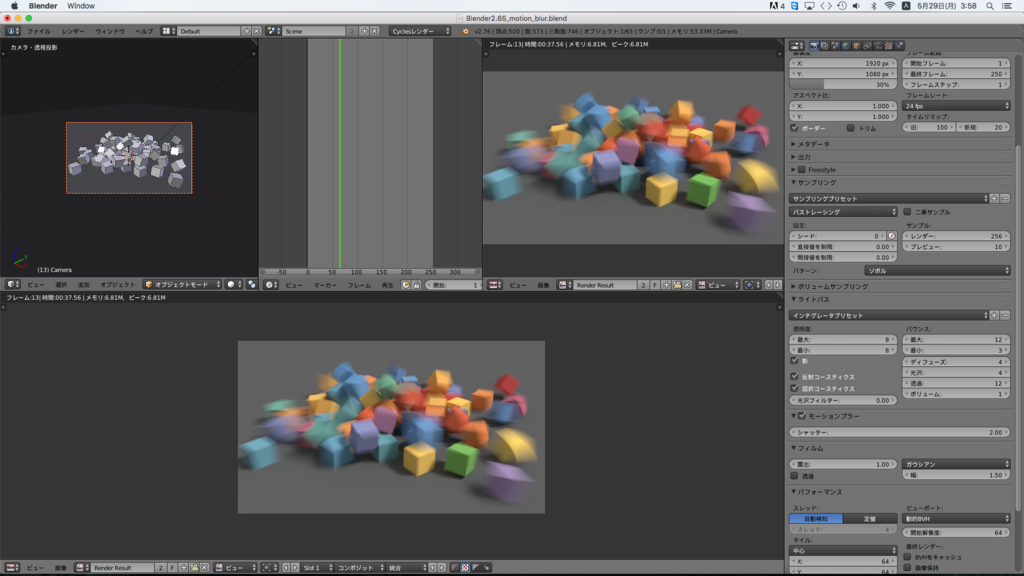This screenshot has height=576, width=1024.
Task: Click the 3D view editor type icon
Action: tap(12, 285)
